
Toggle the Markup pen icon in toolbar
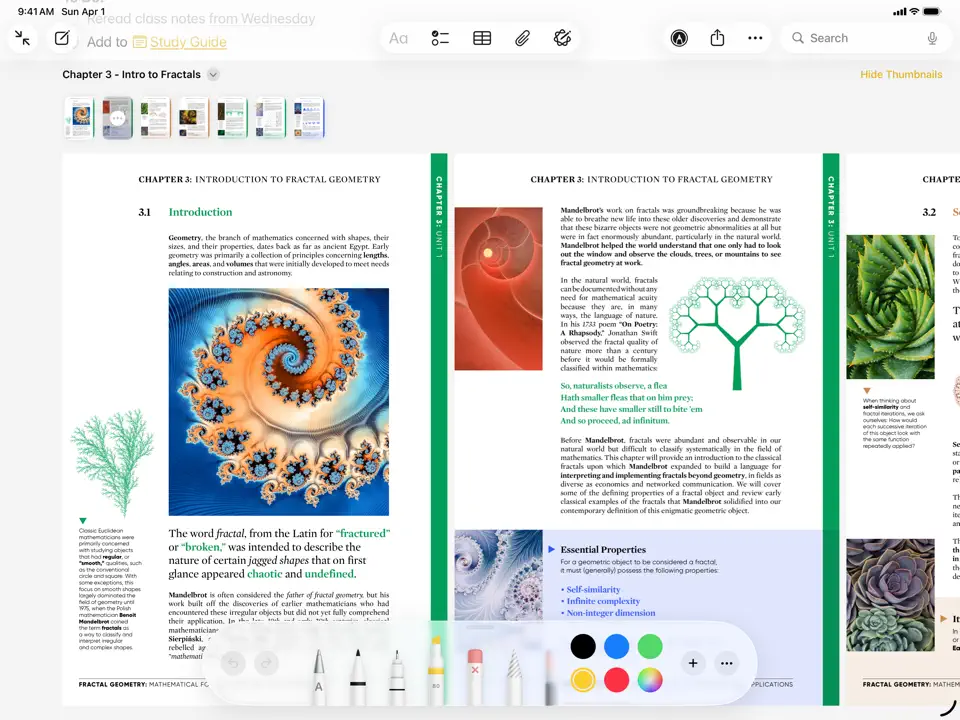pyautogui.click(x=679, y=38)
